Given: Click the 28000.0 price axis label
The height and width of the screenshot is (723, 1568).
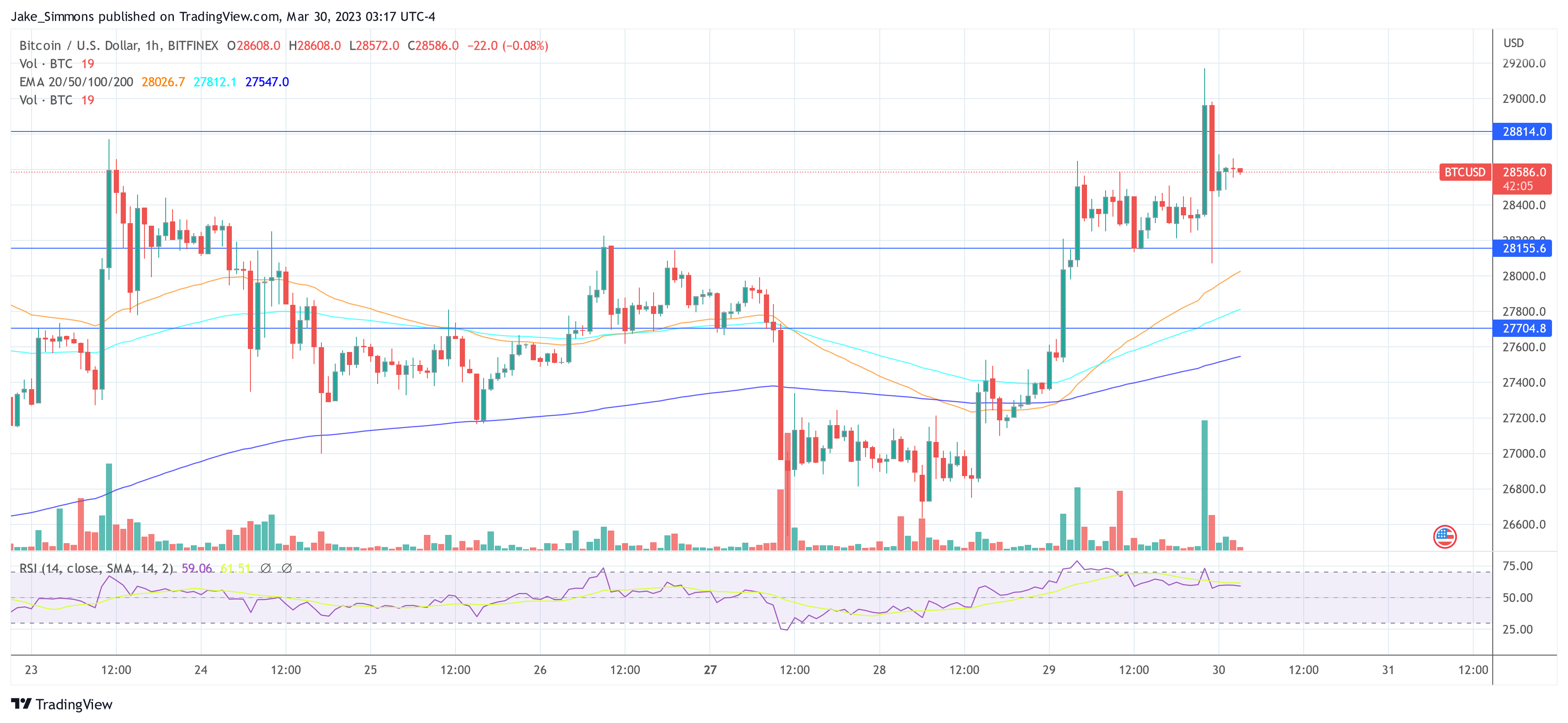Looking at the screenshot, I should tap(1523, 276).
